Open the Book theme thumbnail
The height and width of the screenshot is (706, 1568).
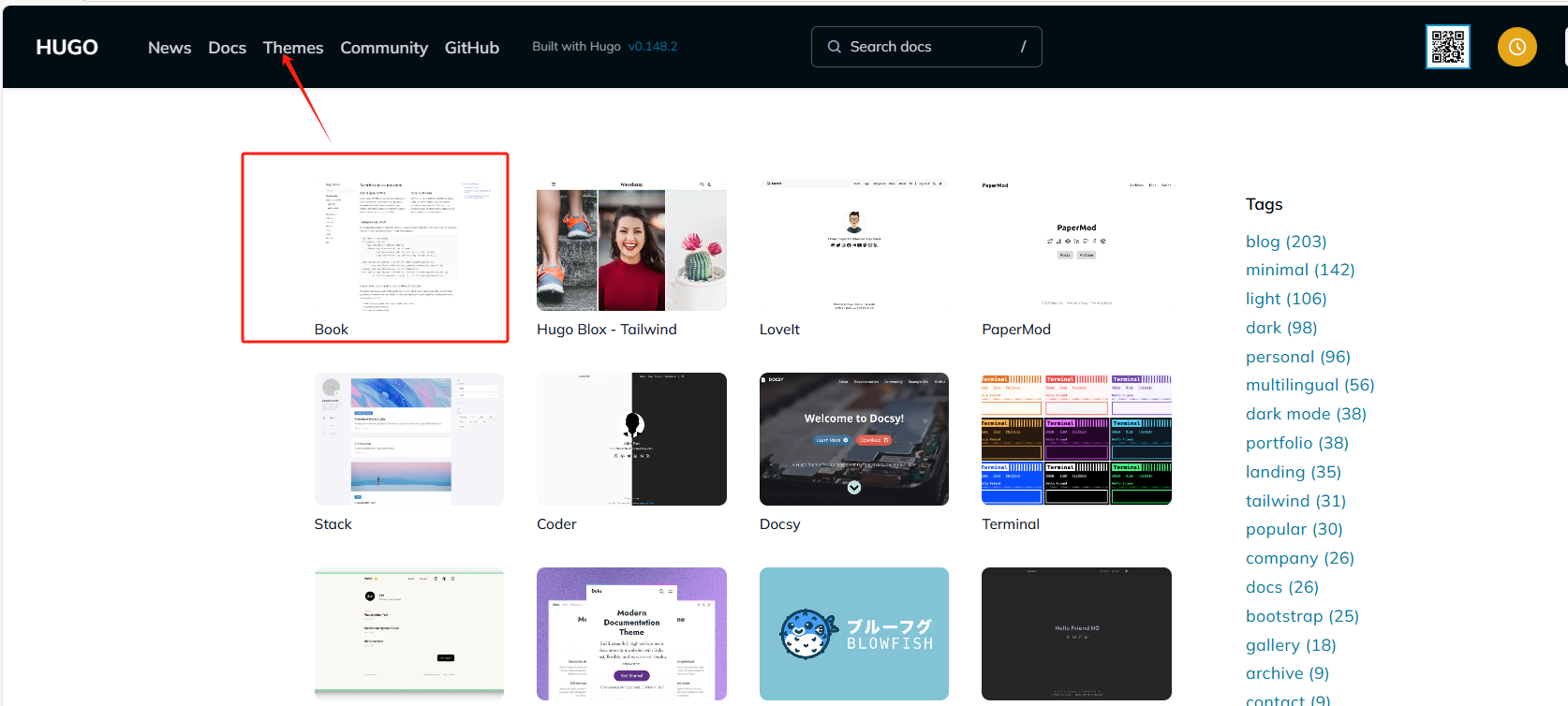click(409, 244)
